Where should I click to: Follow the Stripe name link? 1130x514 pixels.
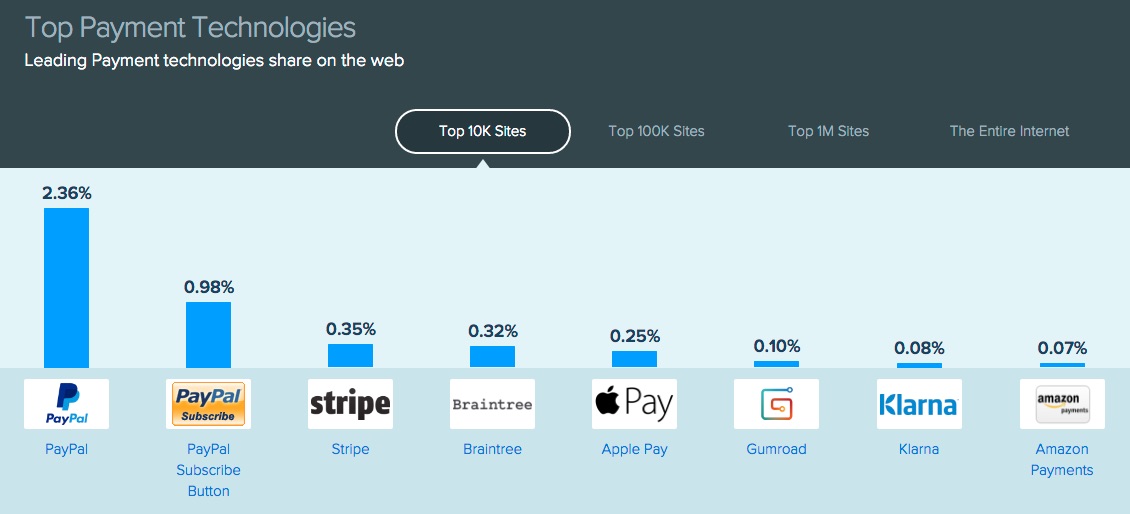click(x=350, y=450)
